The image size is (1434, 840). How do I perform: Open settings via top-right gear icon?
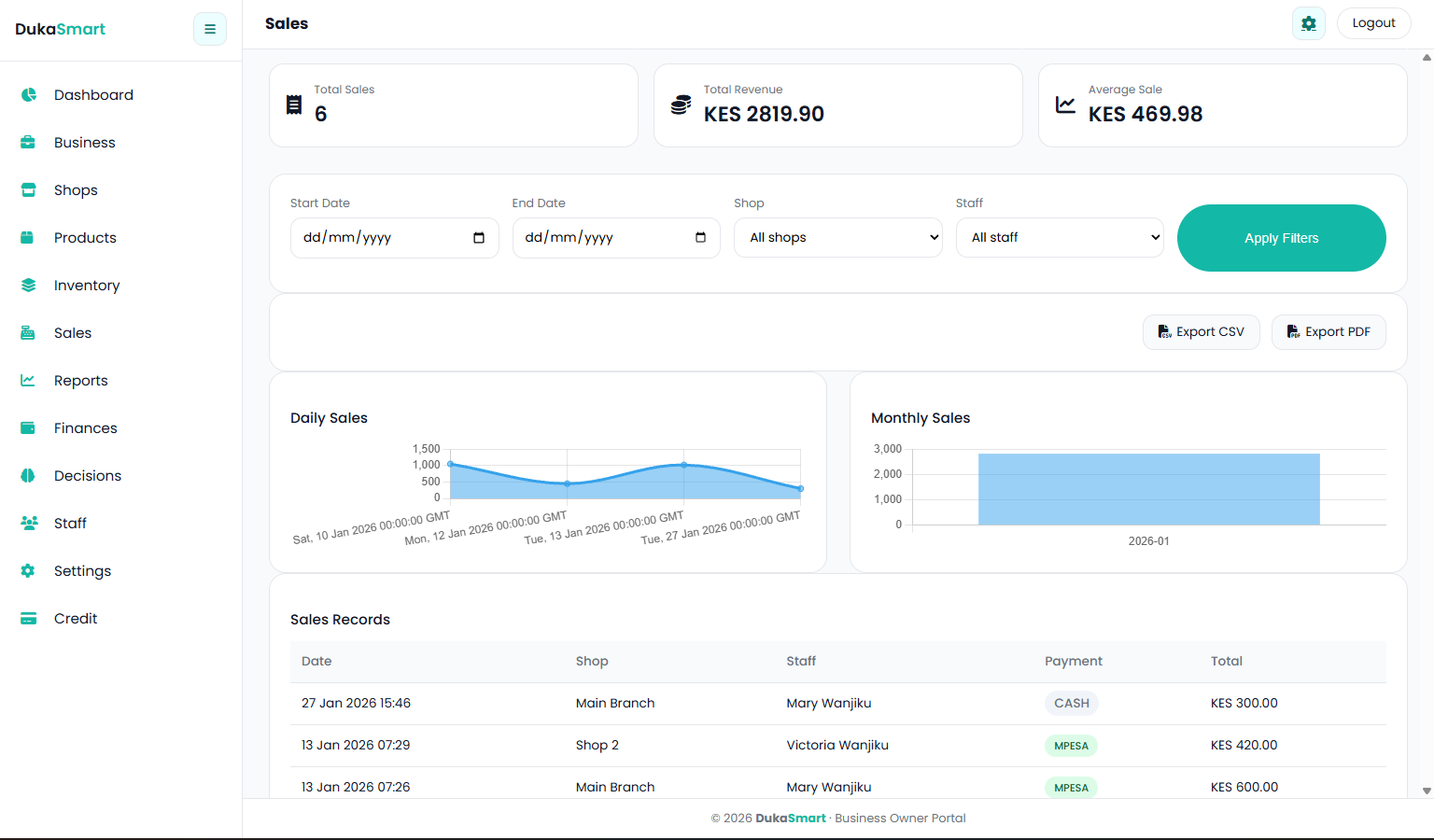coord(1308,23)
